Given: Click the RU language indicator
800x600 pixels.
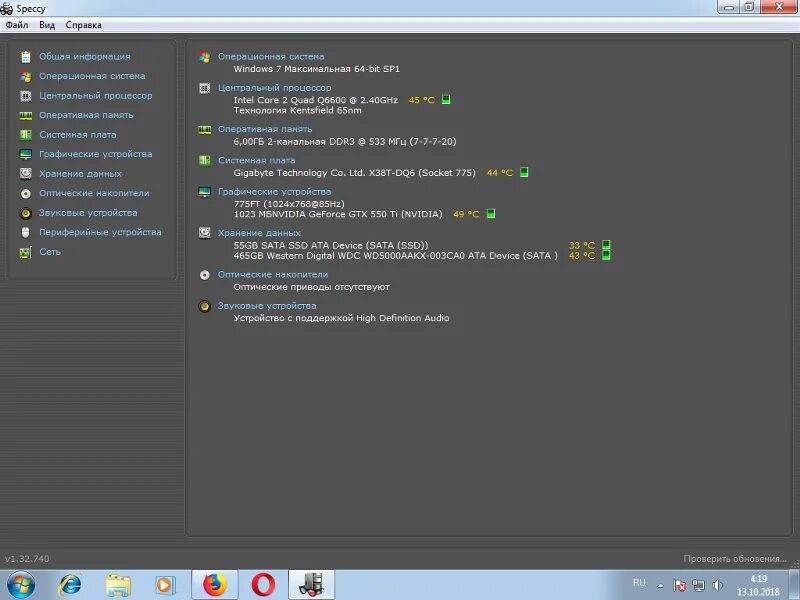Looking at the screenshot, I should tap(639, 583).
